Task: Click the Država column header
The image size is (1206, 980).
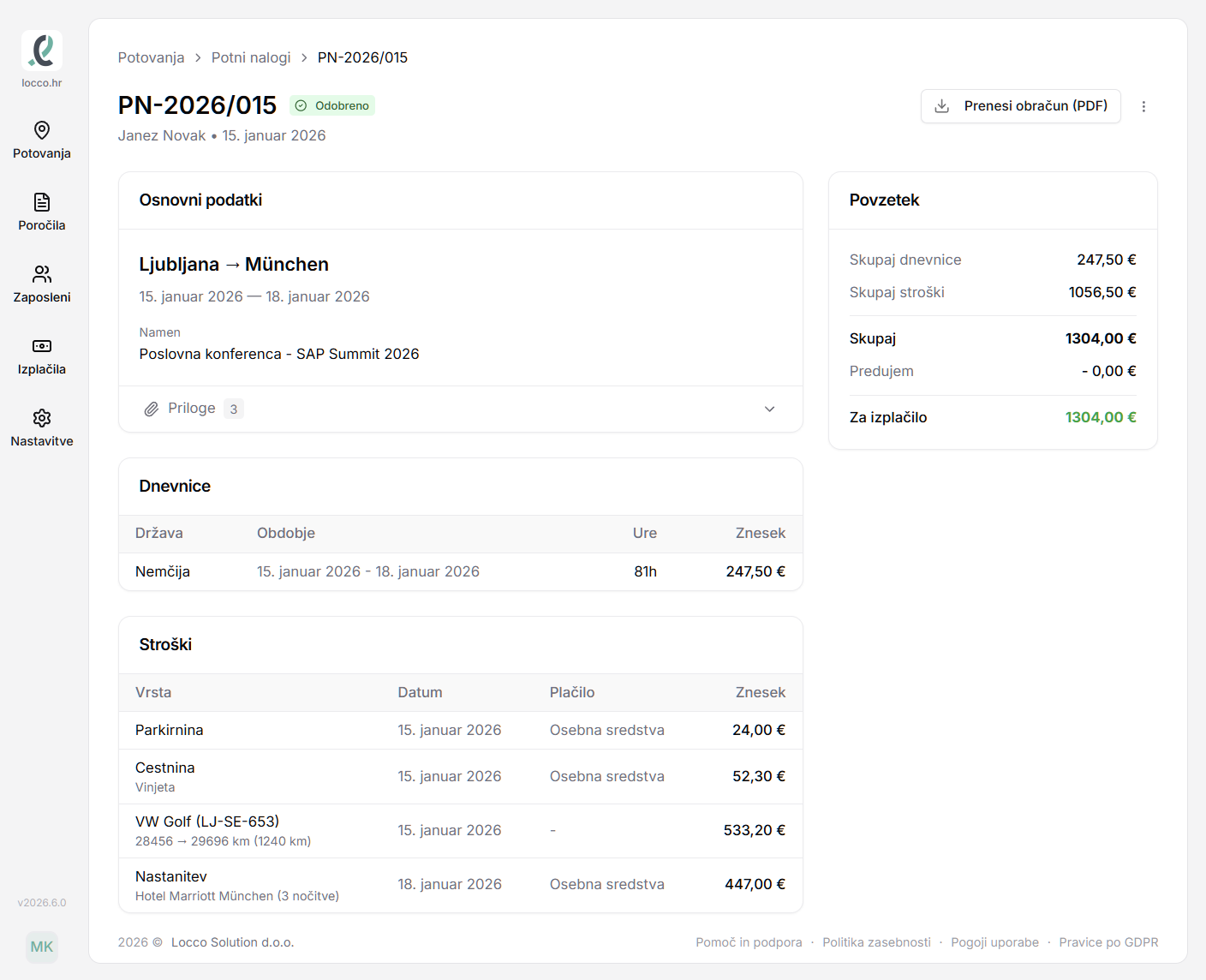Action: click(x=159, y=533)
